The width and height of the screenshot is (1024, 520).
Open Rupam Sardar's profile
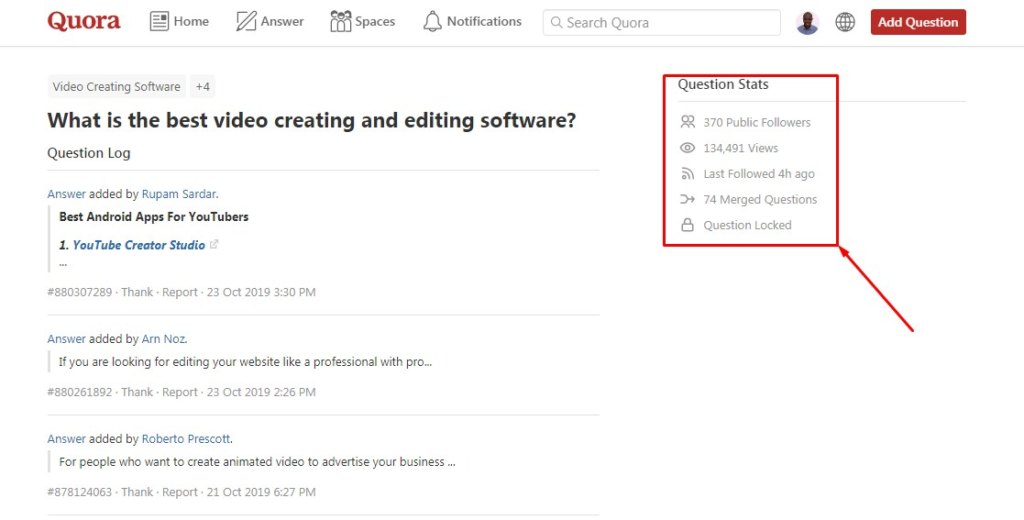pyautogui.click(x=179, y=194)
